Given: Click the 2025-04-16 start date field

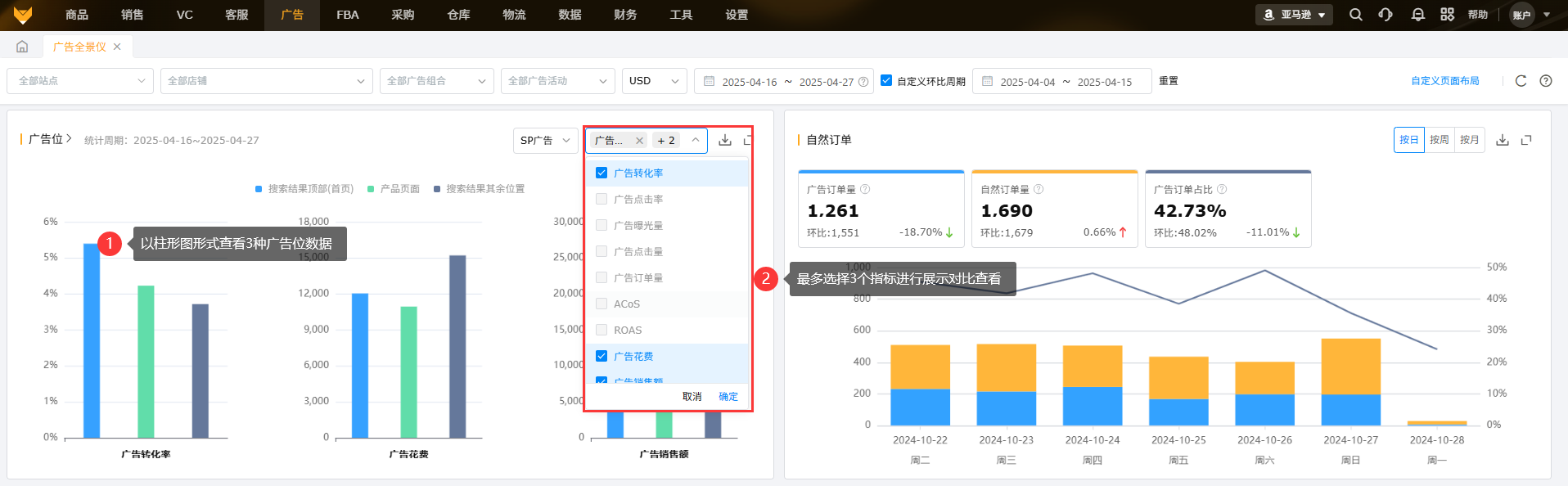Looking at the screenshot, I should tap(749, 82).
